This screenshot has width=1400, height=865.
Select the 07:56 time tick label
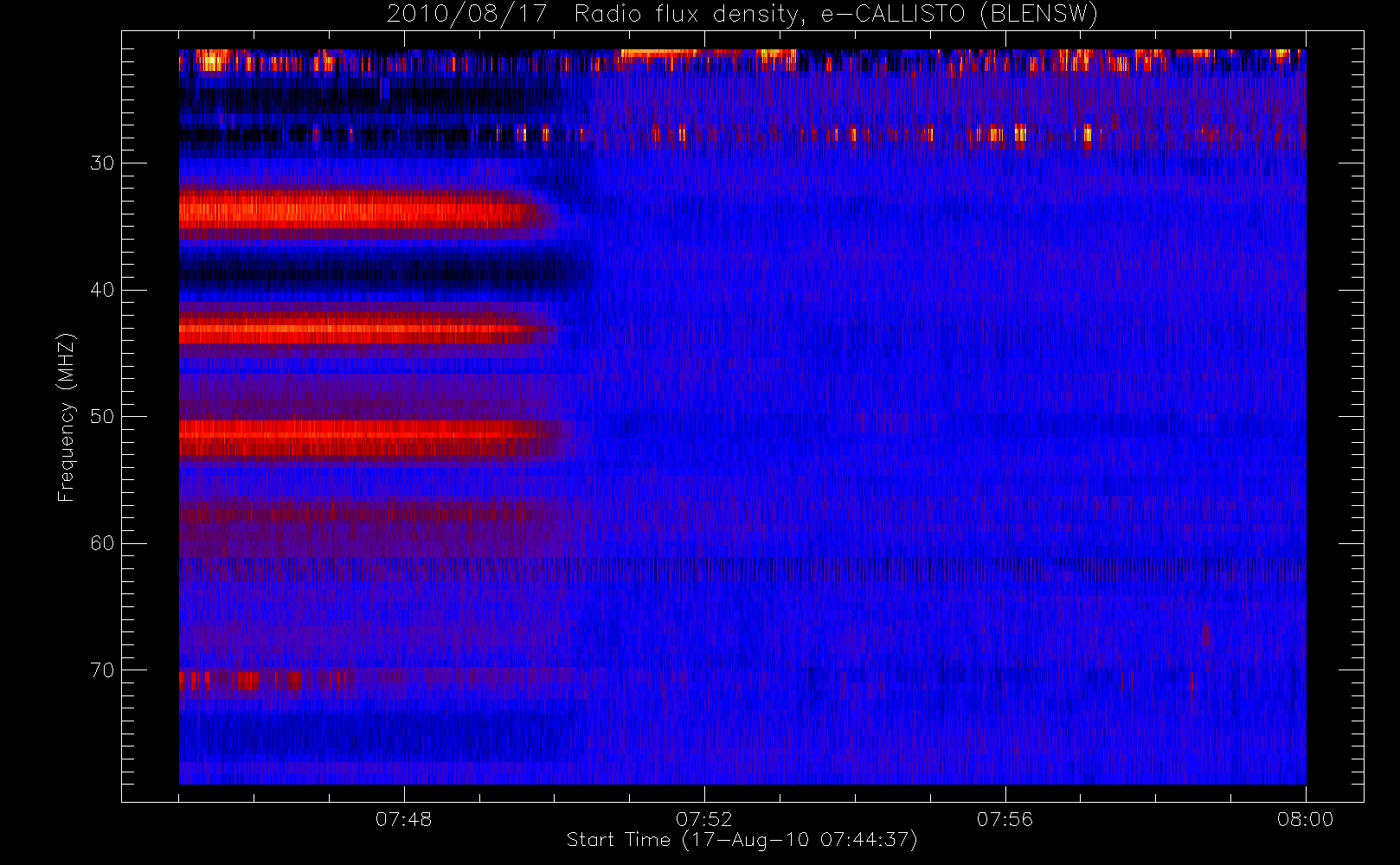[x=1005, y=819]
